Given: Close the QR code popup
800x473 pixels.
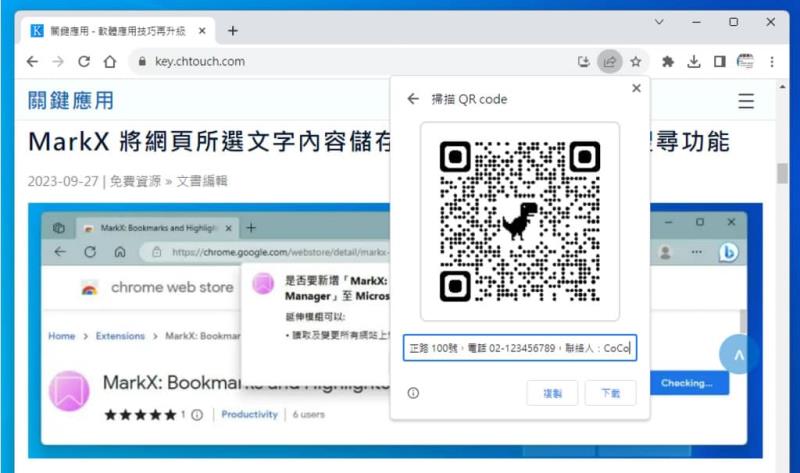Looking at the screenshot, I should [x=636, y=88].
